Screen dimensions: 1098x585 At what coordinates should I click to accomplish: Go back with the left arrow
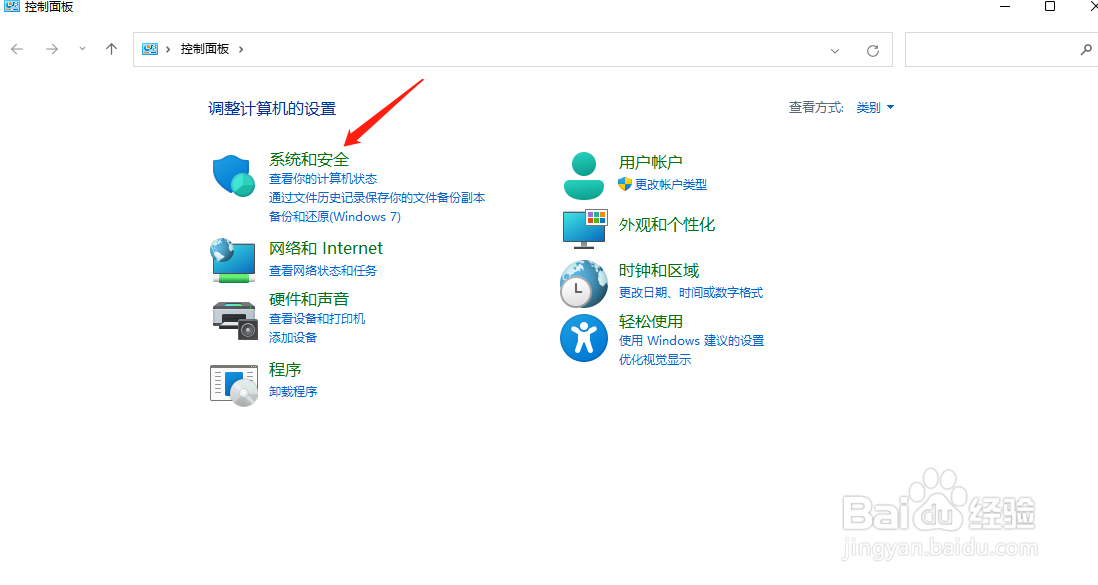tap(17, 49)
